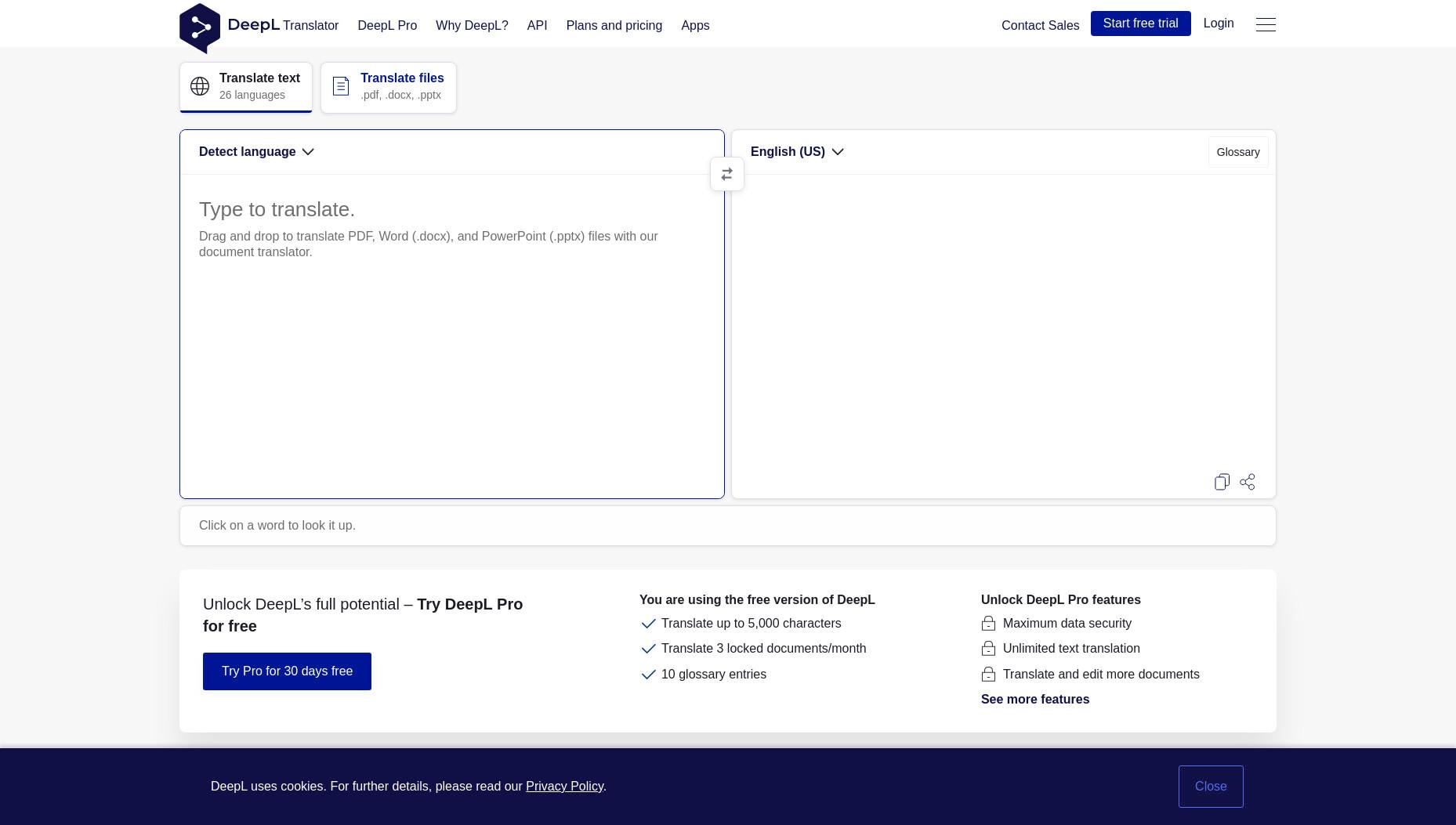This screenshot has width=1456, height=825.
Task: Open the Glossary button
Action: point(1238,152)
